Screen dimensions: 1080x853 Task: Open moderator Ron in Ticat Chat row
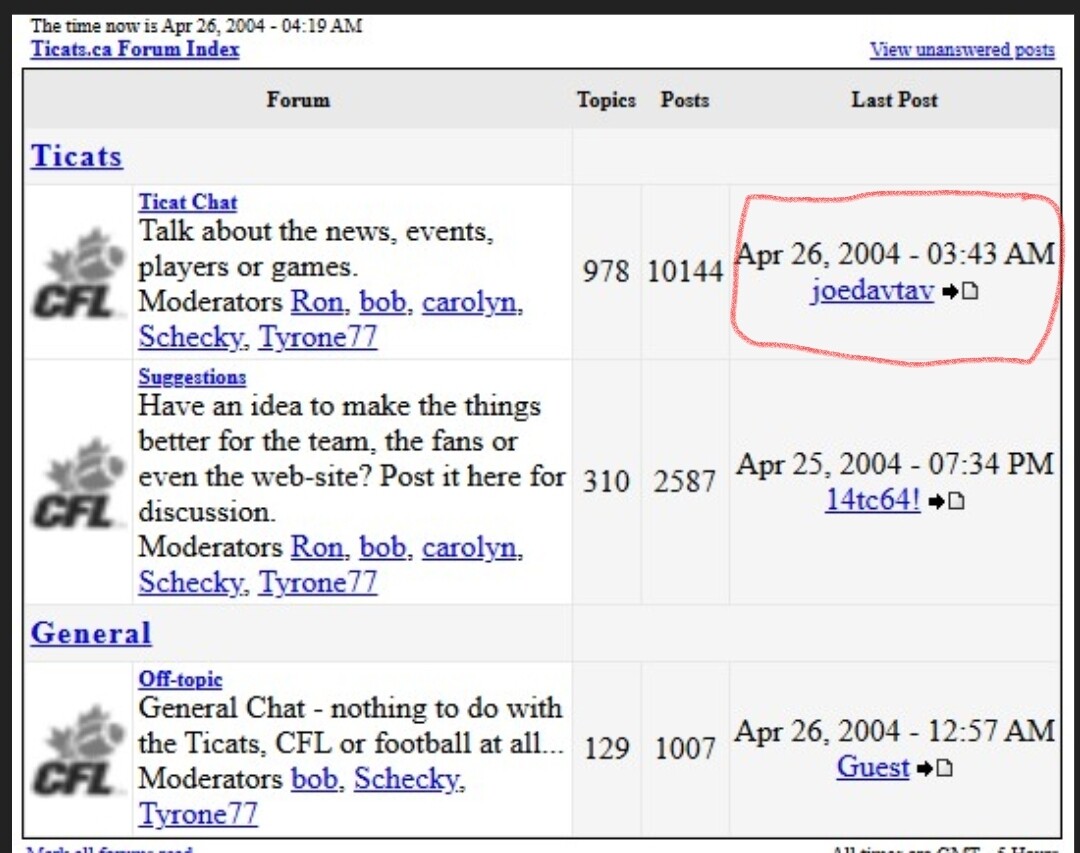317,301
